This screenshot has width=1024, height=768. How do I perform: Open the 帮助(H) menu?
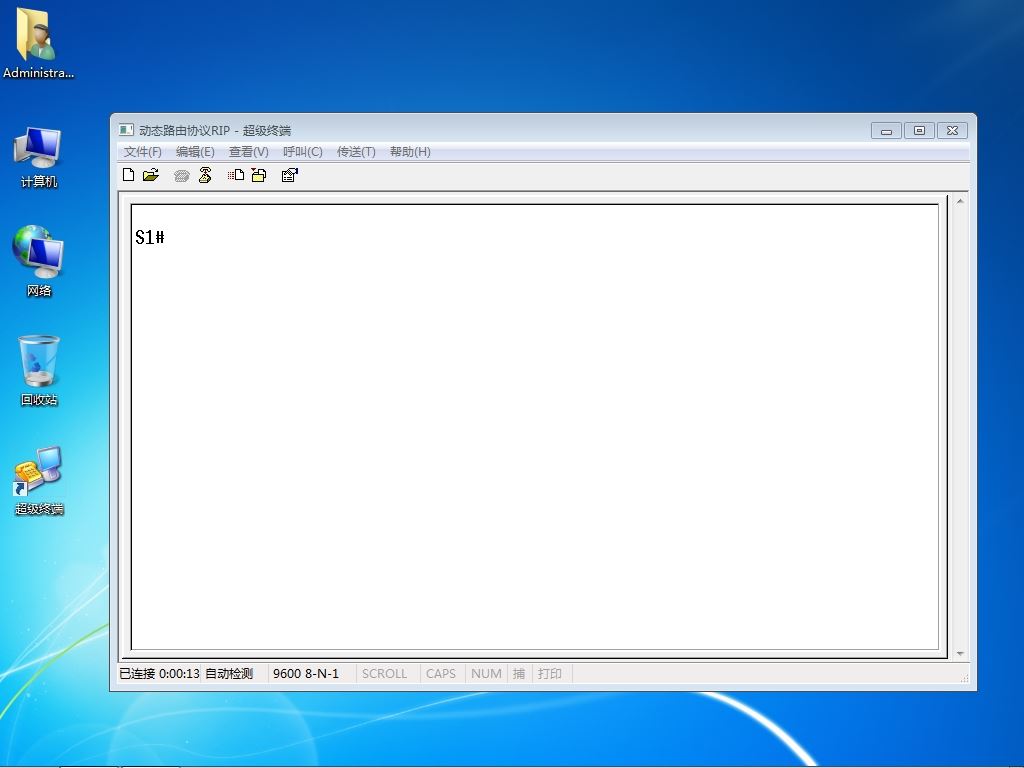[x=410, y=152]
